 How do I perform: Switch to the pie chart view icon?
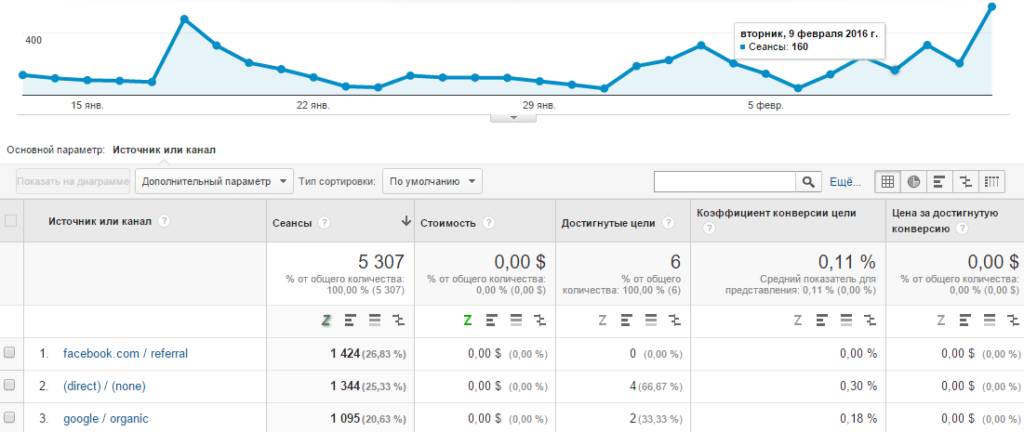(913, 182)
